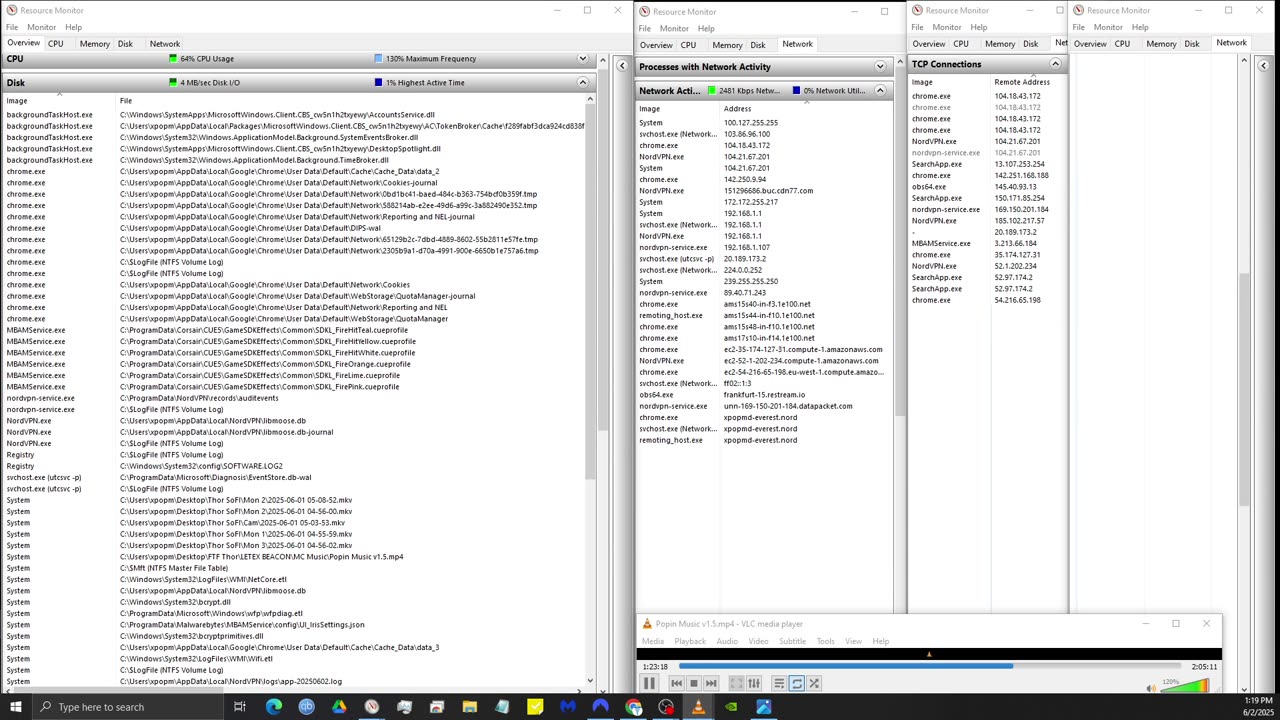This screenshot has width=1280, height=720.
Task: Open NordVPN from the taskbar
Action: (x=600, y=707)
